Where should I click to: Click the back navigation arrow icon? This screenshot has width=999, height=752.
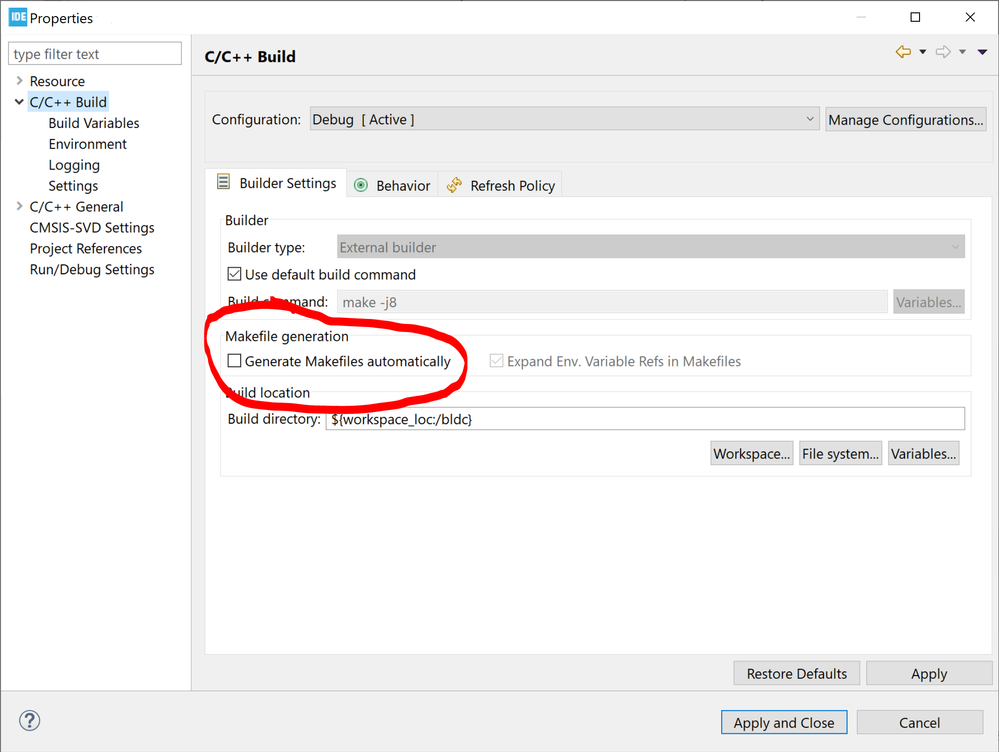click(x=903, y=52)
